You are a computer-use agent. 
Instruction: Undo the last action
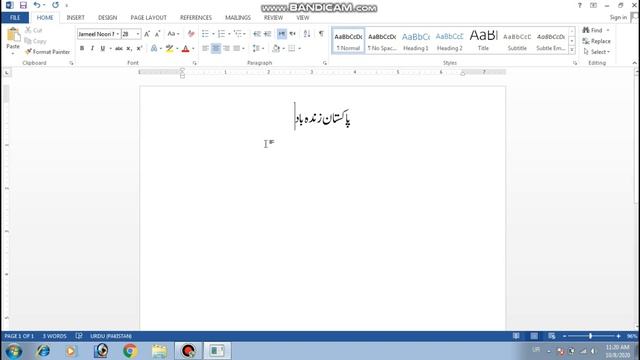tap(37, 5)
